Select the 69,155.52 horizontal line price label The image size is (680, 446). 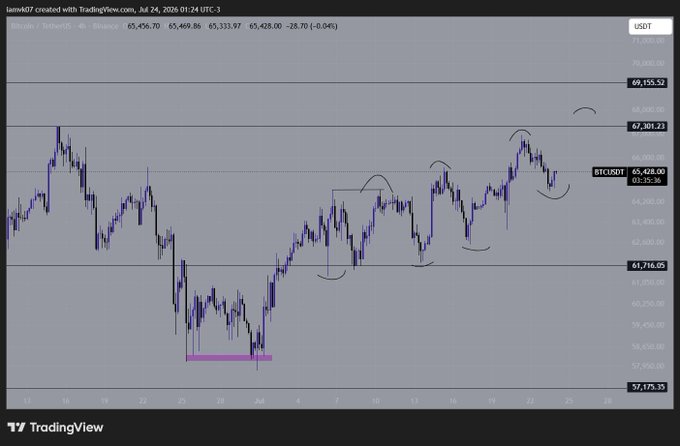pos(647,82)
